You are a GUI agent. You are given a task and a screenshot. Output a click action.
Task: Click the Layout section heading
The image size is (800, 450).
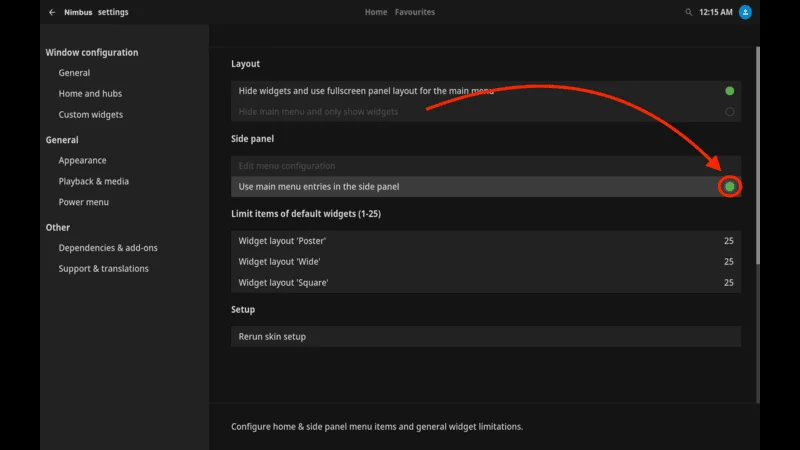click(245, 64)
